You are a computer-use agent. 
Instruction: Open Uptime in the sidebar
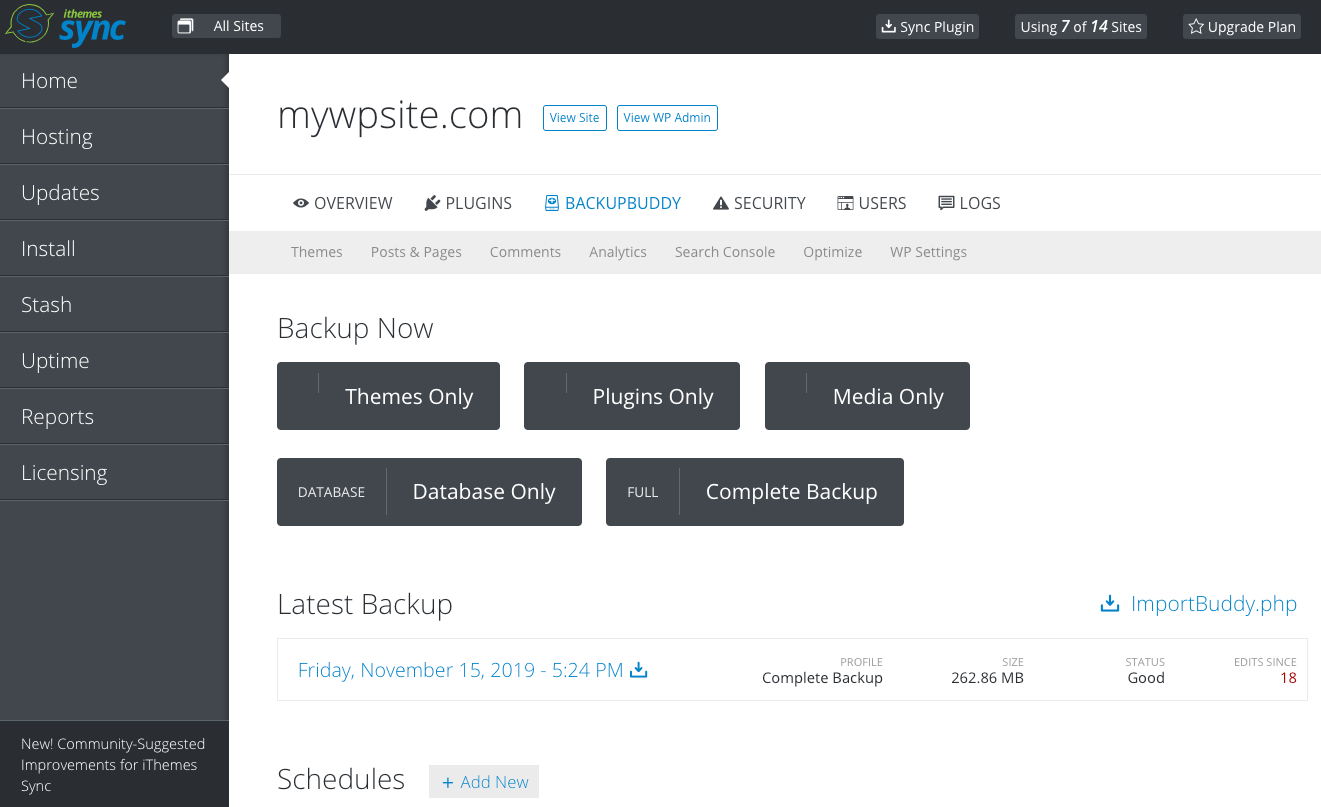114,361
